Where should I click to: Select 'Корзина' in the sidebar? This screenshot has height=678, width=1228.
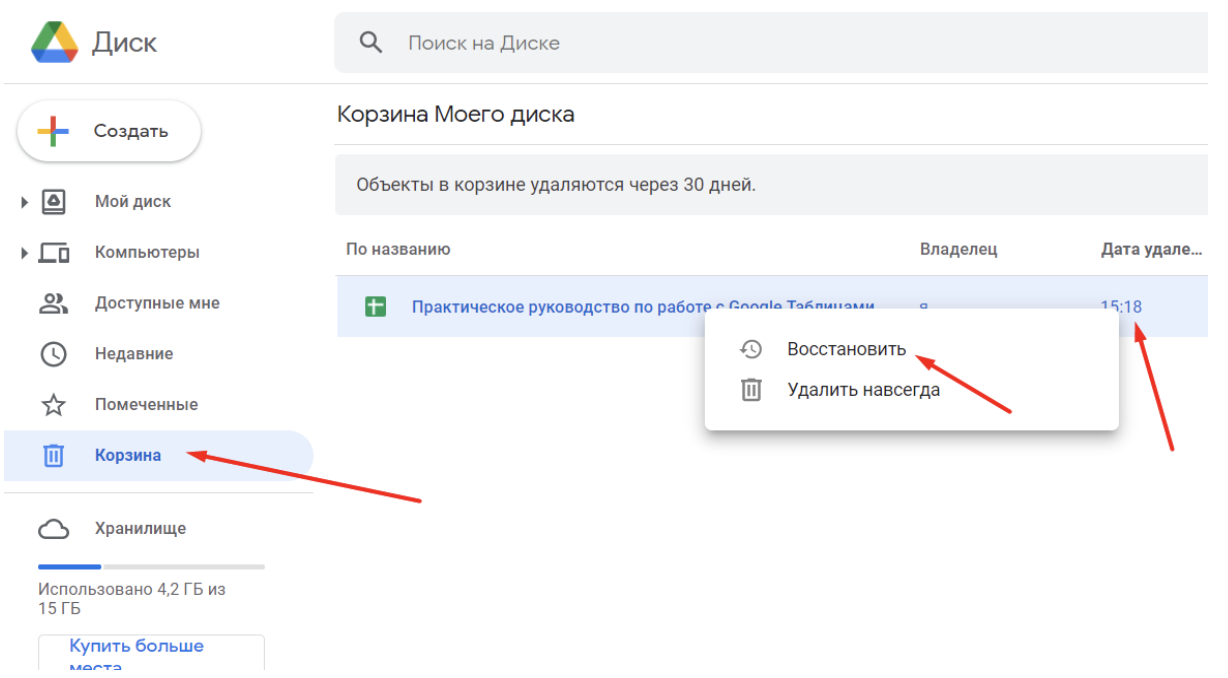[158, 456]
